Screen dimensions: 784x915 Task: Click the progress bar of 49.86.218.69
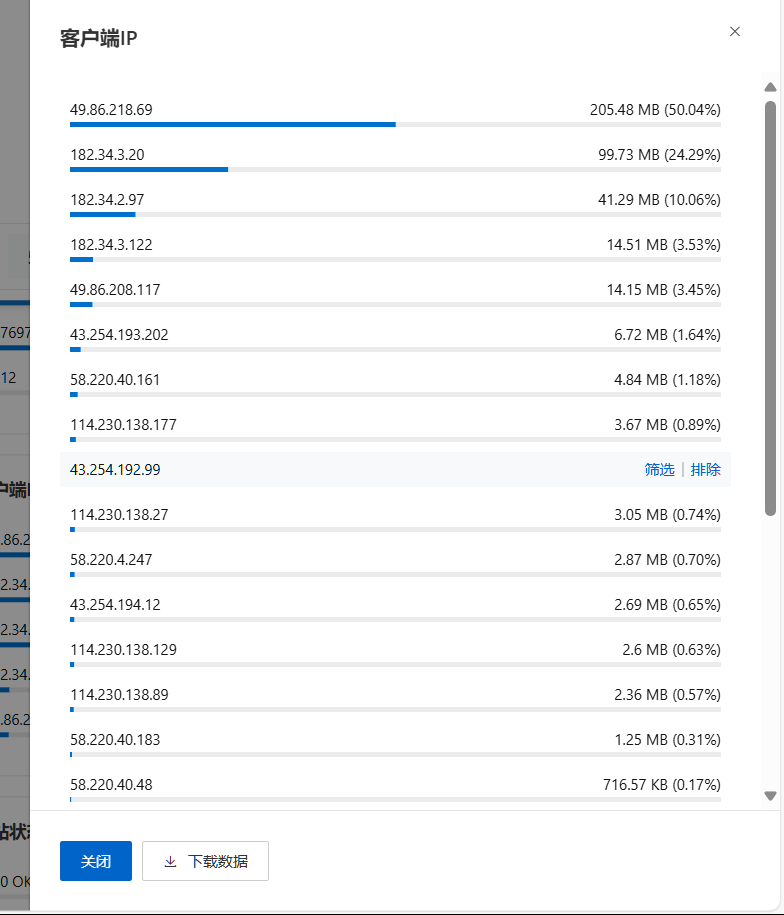pos(396,124)
